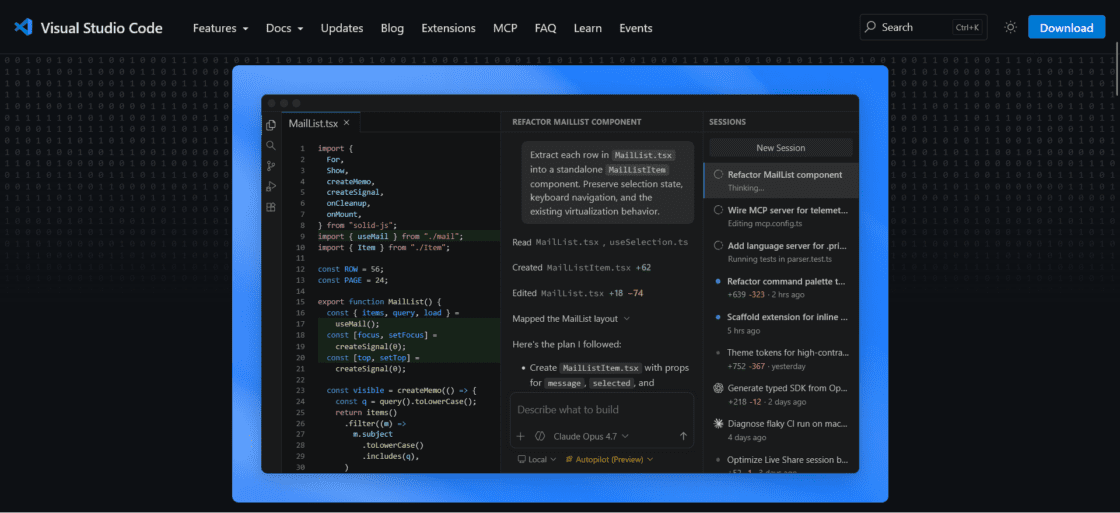
Task: Open the Learn nav item
Action: coord(587,28)
